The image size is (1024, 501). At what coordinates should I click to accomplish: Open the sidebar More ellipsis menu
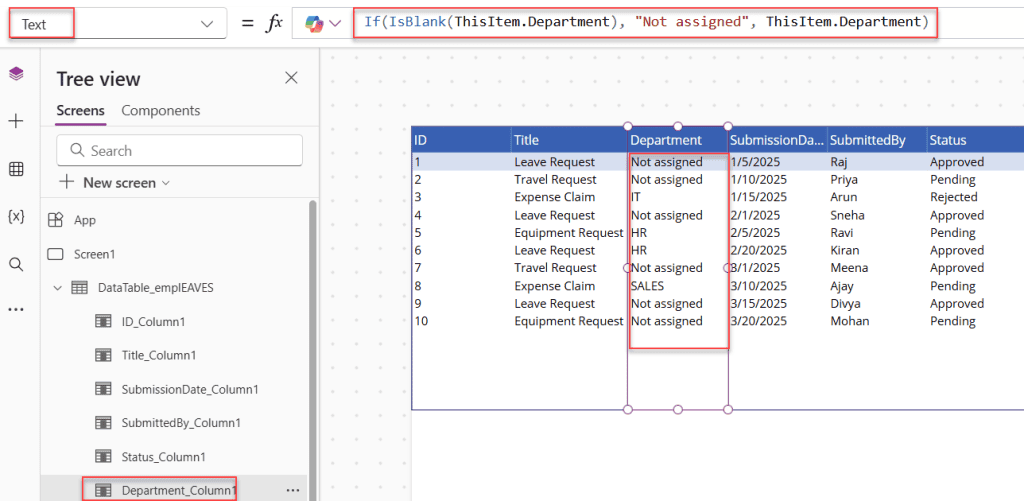[x=16, y=310]
